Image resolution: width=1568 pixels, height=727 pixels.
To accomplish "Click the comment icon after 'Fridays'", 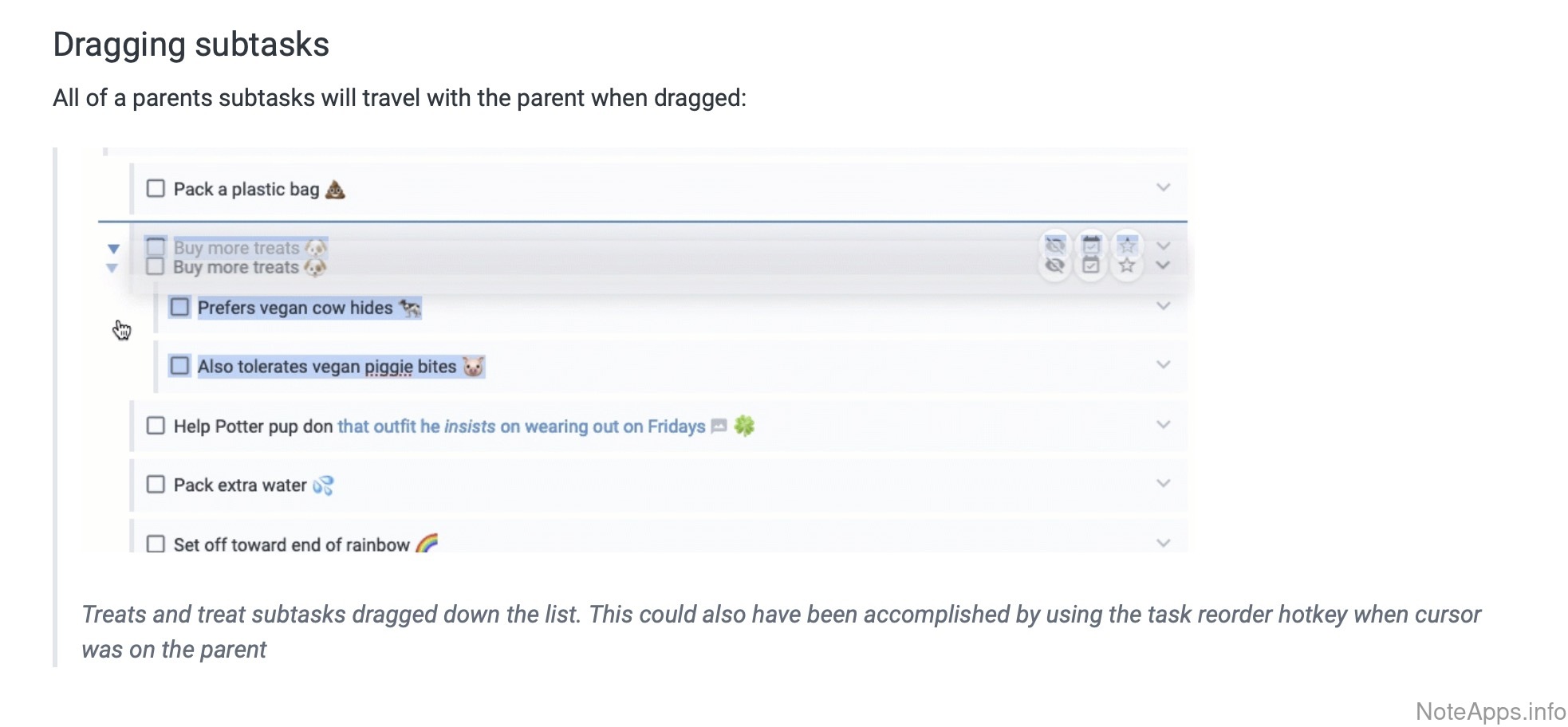I will [x=719, y=426].
